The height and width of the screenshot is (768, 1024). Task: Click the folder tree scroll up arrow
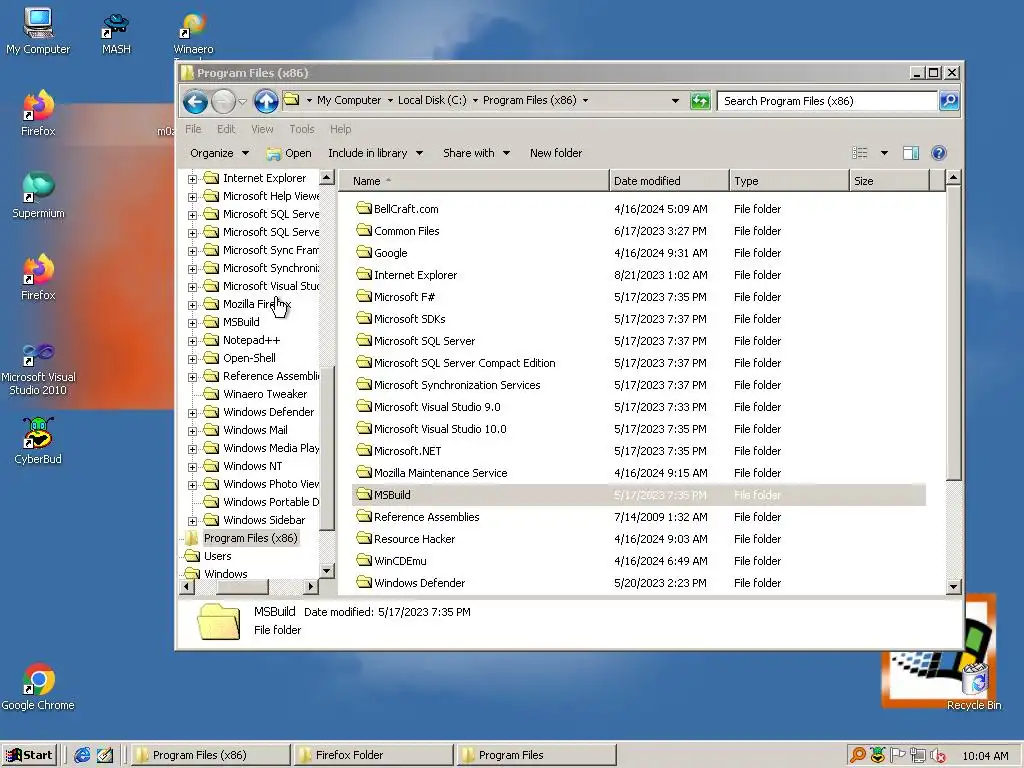(x=327, y=178)
